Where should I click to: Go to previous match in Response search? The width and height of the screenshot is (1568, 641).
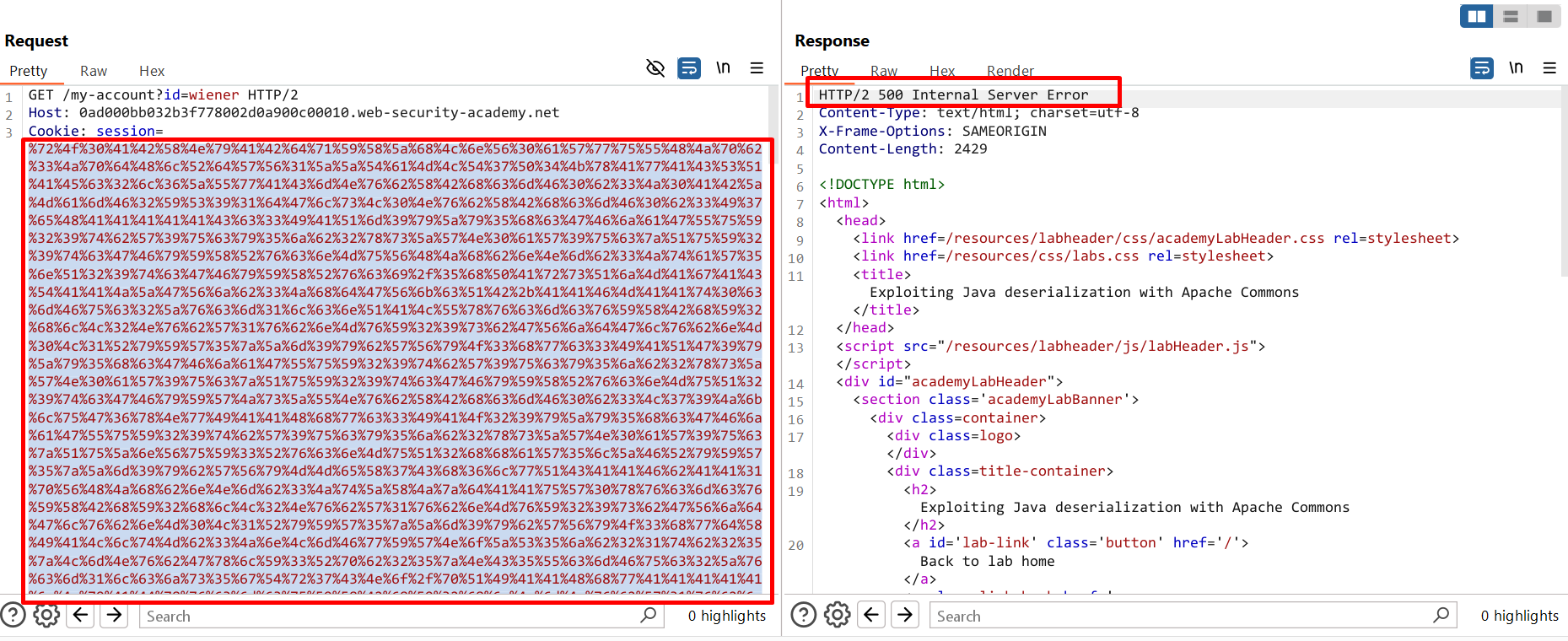[x=871, y=615]
